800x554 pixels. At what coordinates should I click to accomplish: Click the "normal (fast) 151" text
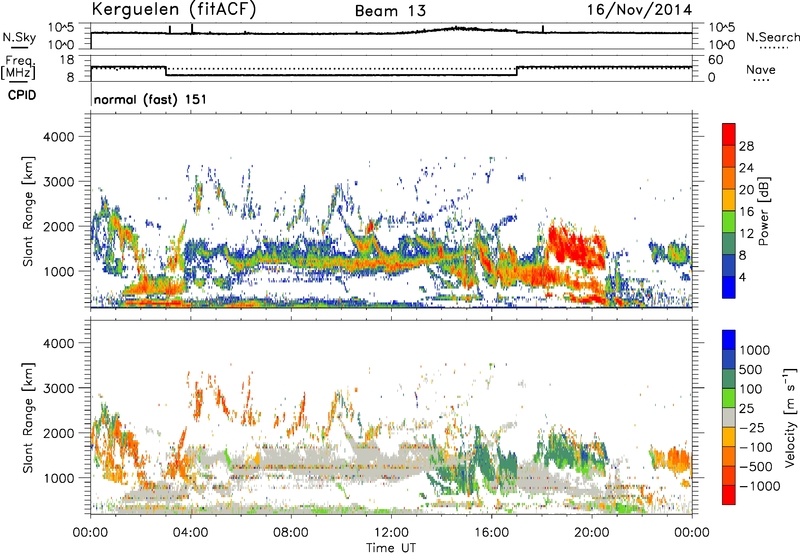pos(150,99)
